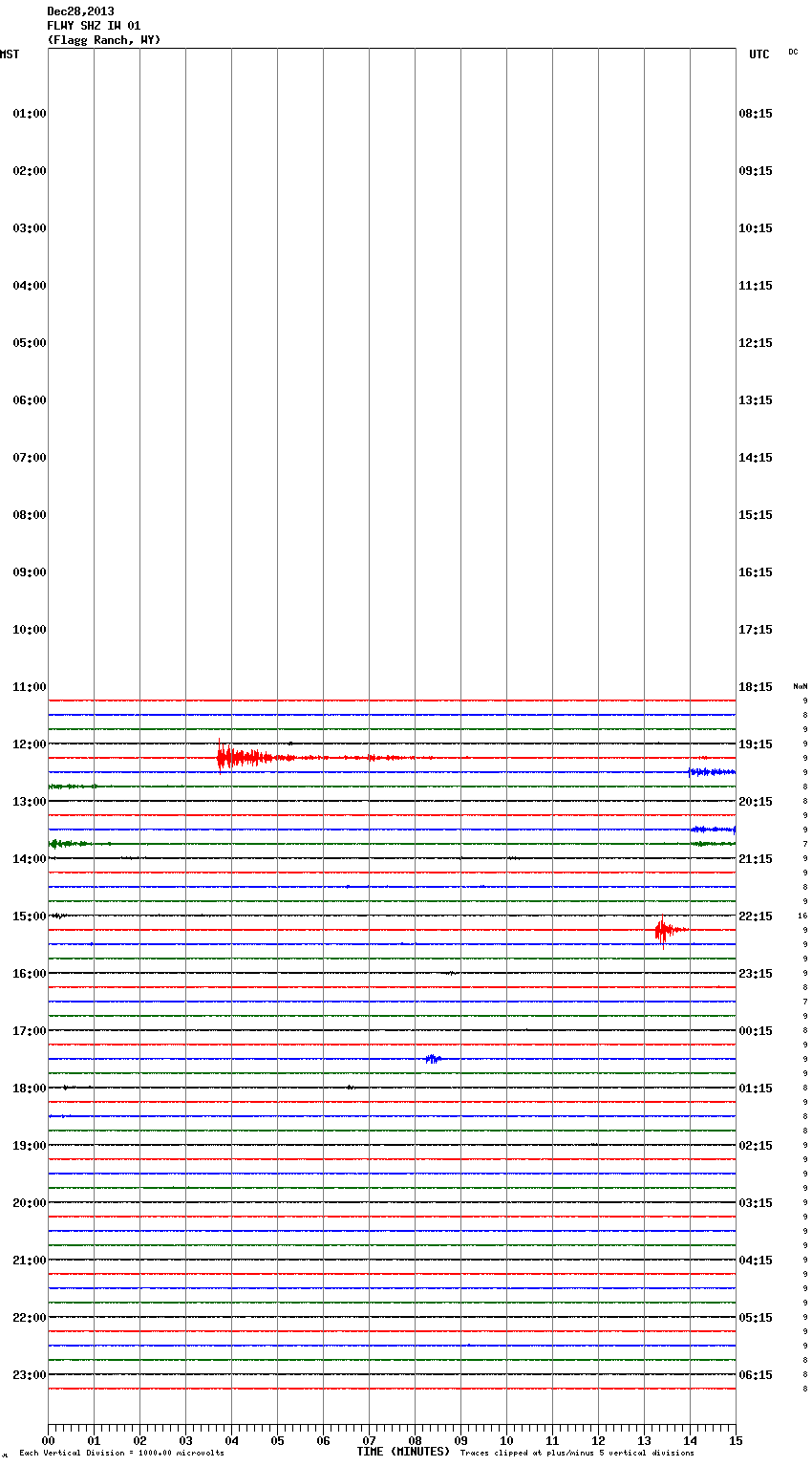Viewport: 812px width, 1466px height.
Task: Click the green burst at start of 13:45 trace
Action: click(x=69, y=844)
